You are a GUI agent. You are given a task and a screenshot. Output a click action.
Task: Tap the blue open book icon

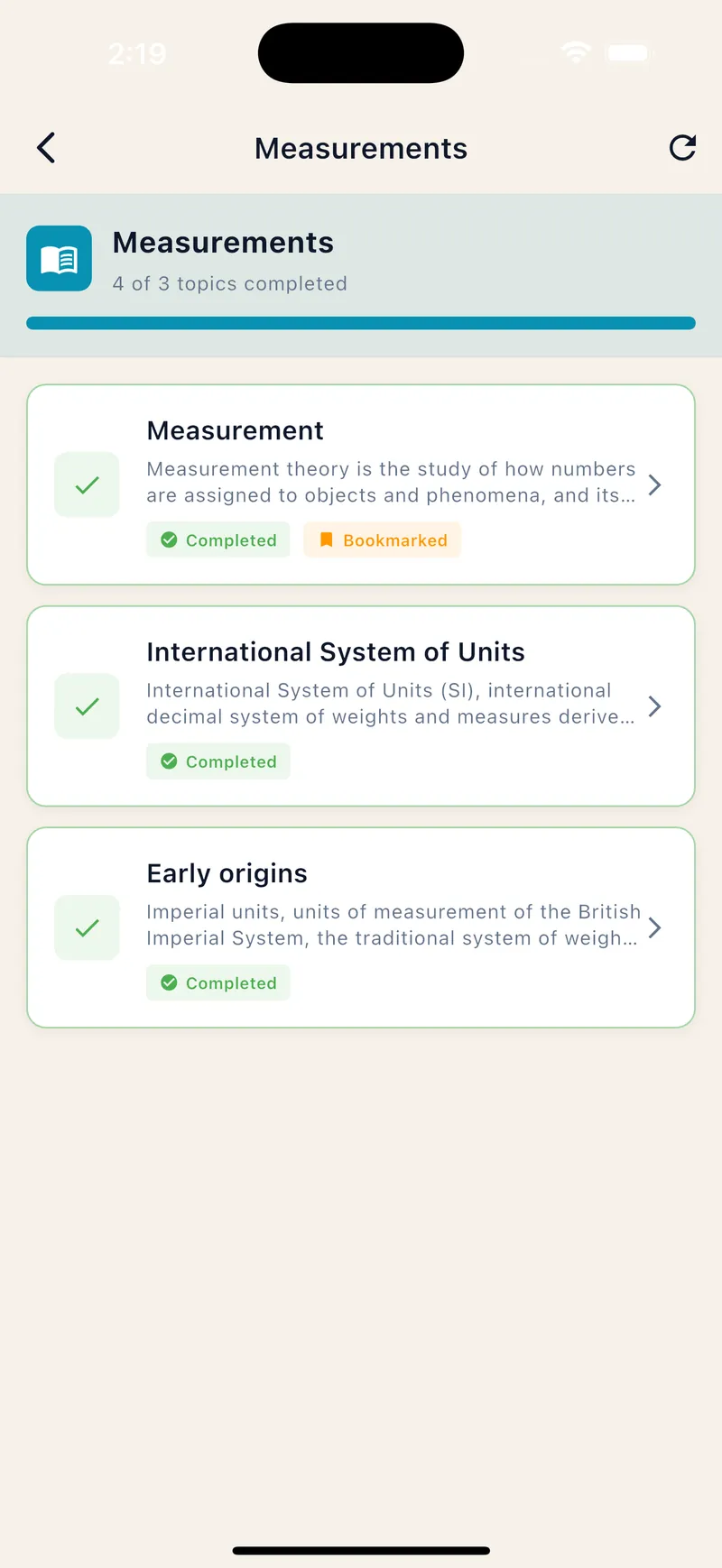[x=60, y=259]
